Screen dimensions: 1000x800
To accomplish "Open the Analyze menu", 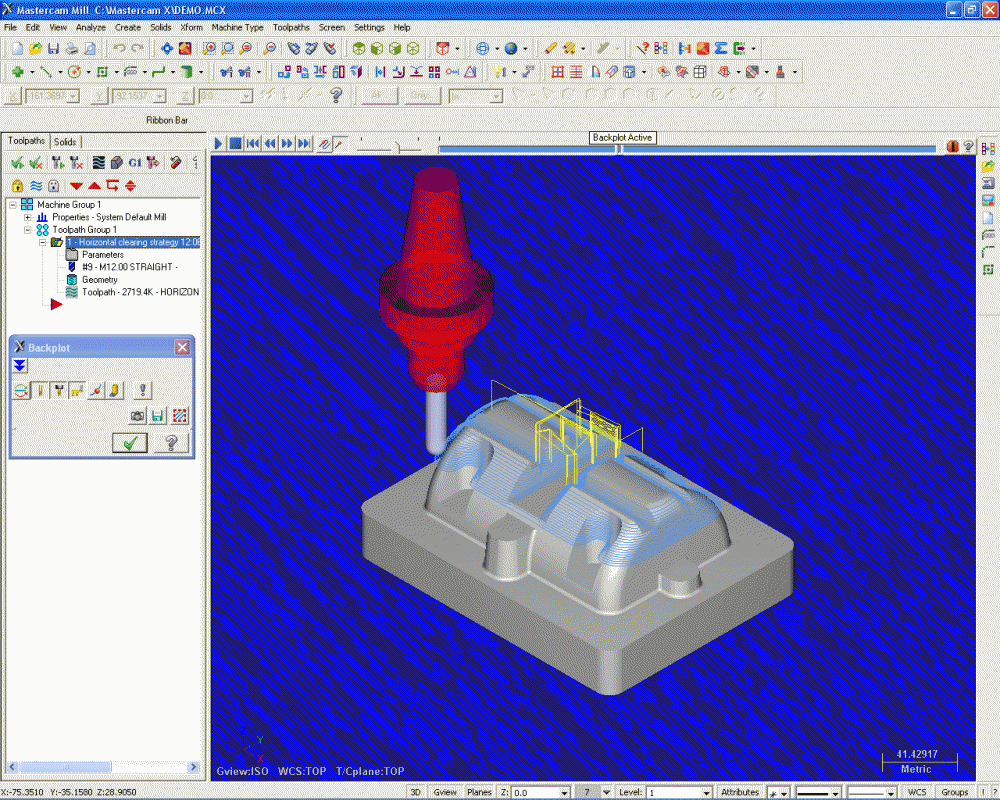I will [x=91, y=27].
